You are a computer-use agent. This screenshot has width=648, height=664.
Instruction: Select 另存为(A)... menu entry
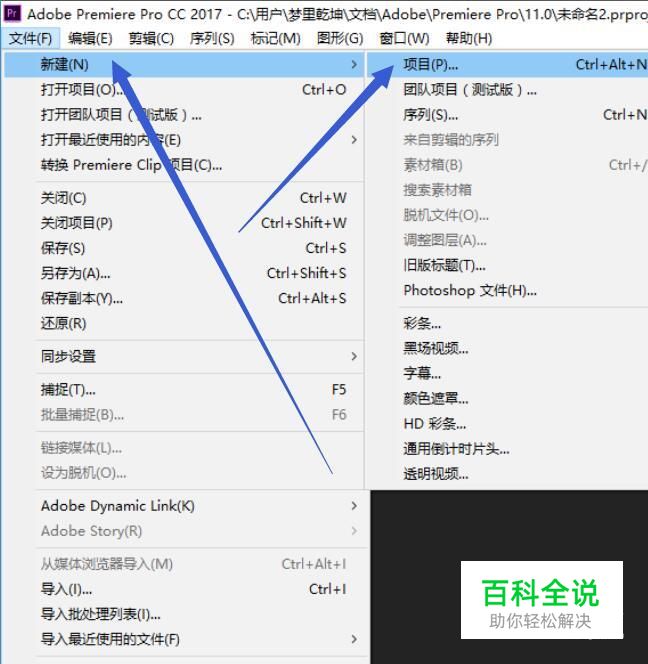pos(184,273)
